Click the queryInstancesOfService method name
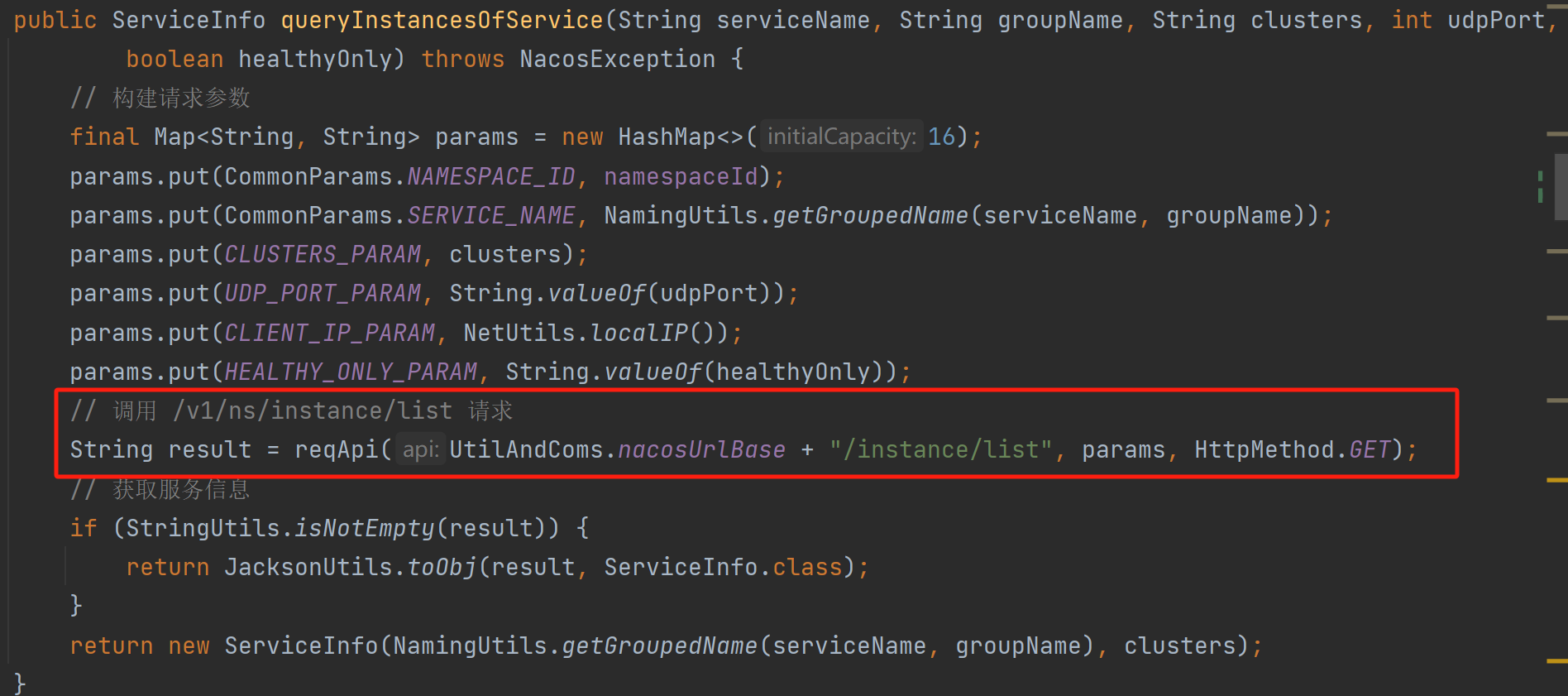This screenshot has width=1568, height=696. click(442, 20)
